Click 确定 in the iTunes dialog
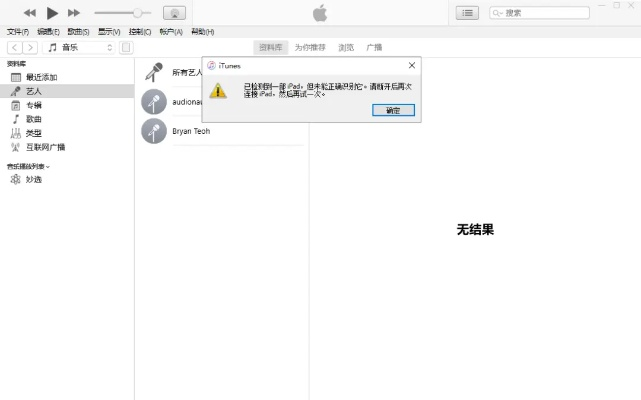Screen dimensions: 641x400 point(392,110)
